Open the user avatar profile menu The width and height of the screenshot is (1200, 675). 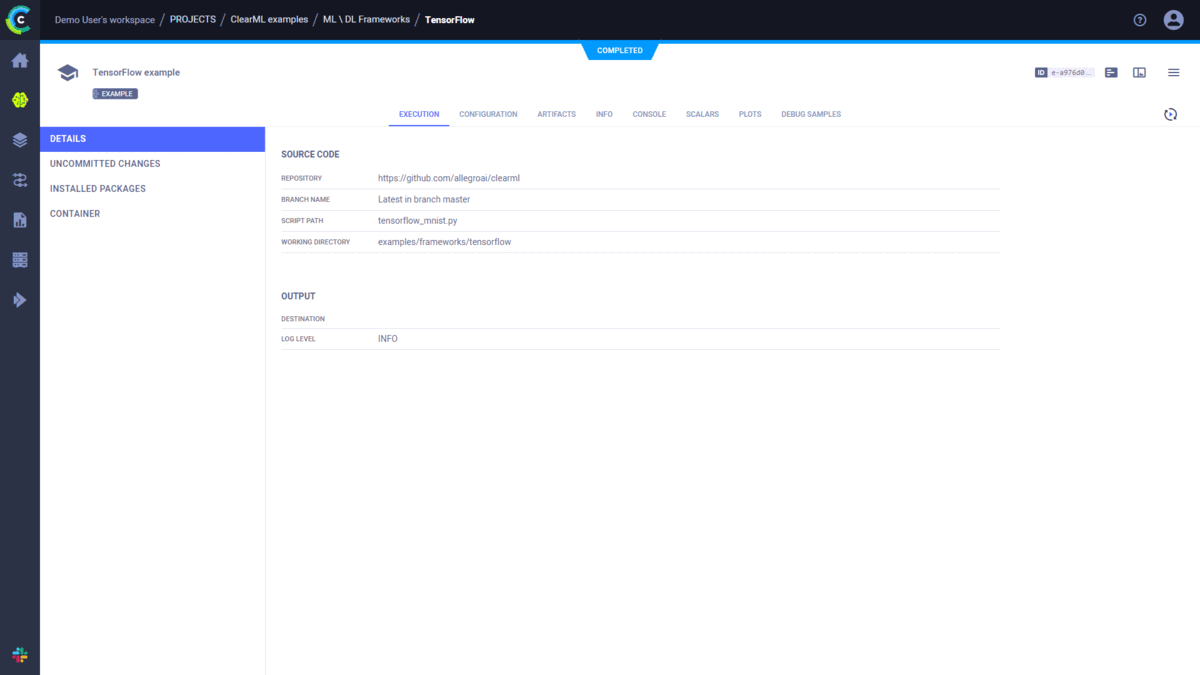tap(1173, 19)
